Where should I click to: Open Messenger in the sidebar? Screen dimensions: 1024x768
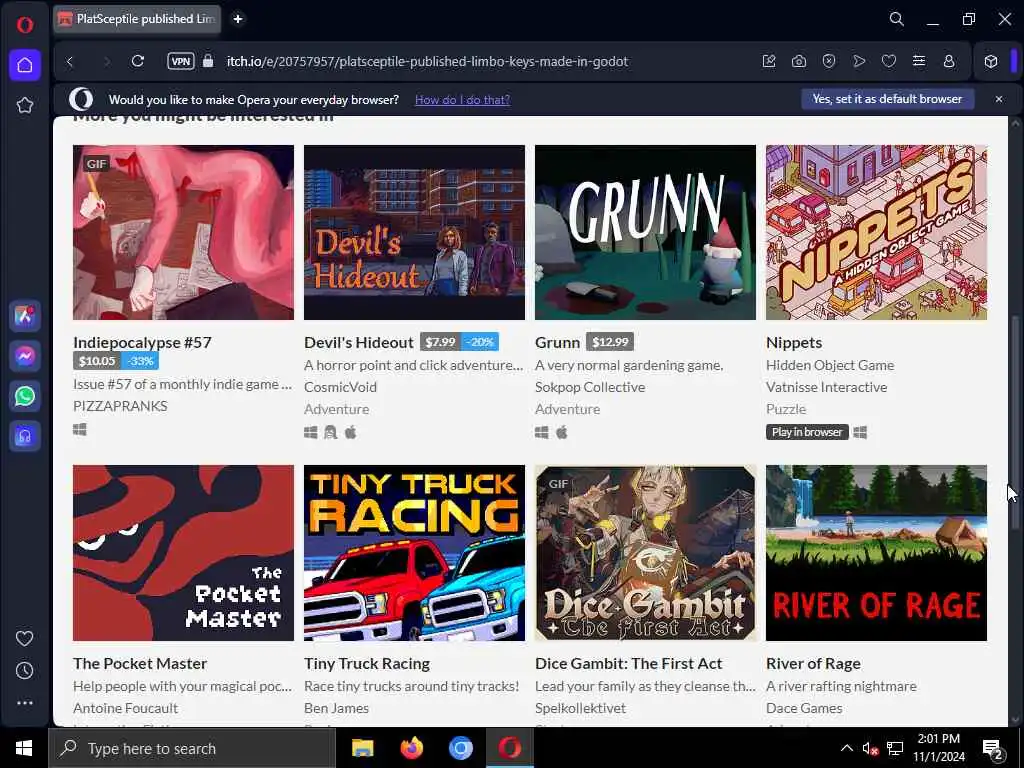point(25,356)
